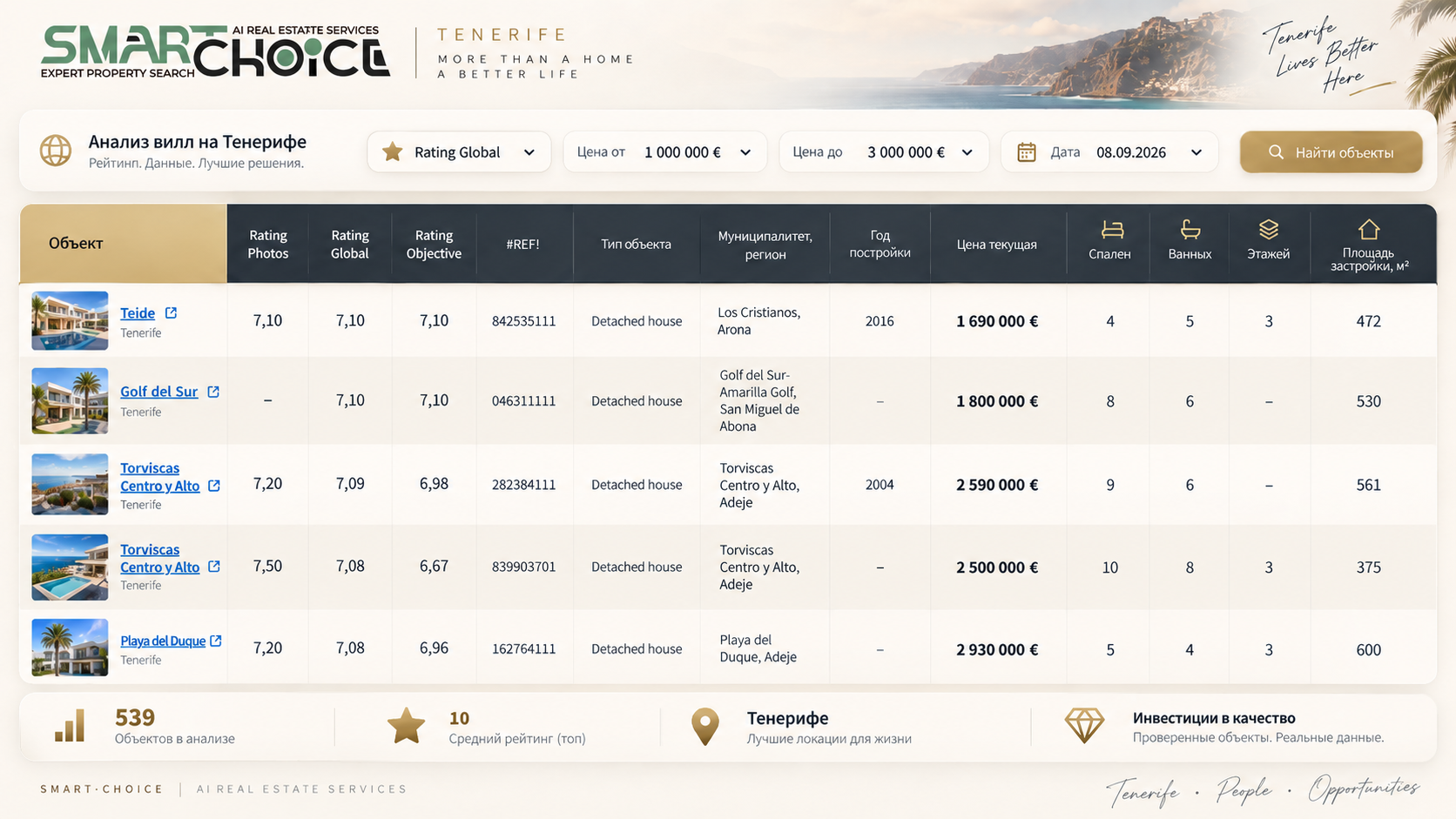Click the globe icon beside Анализ вилл
Viewport: 1456px width, 819px height.
tap(56, 151)
